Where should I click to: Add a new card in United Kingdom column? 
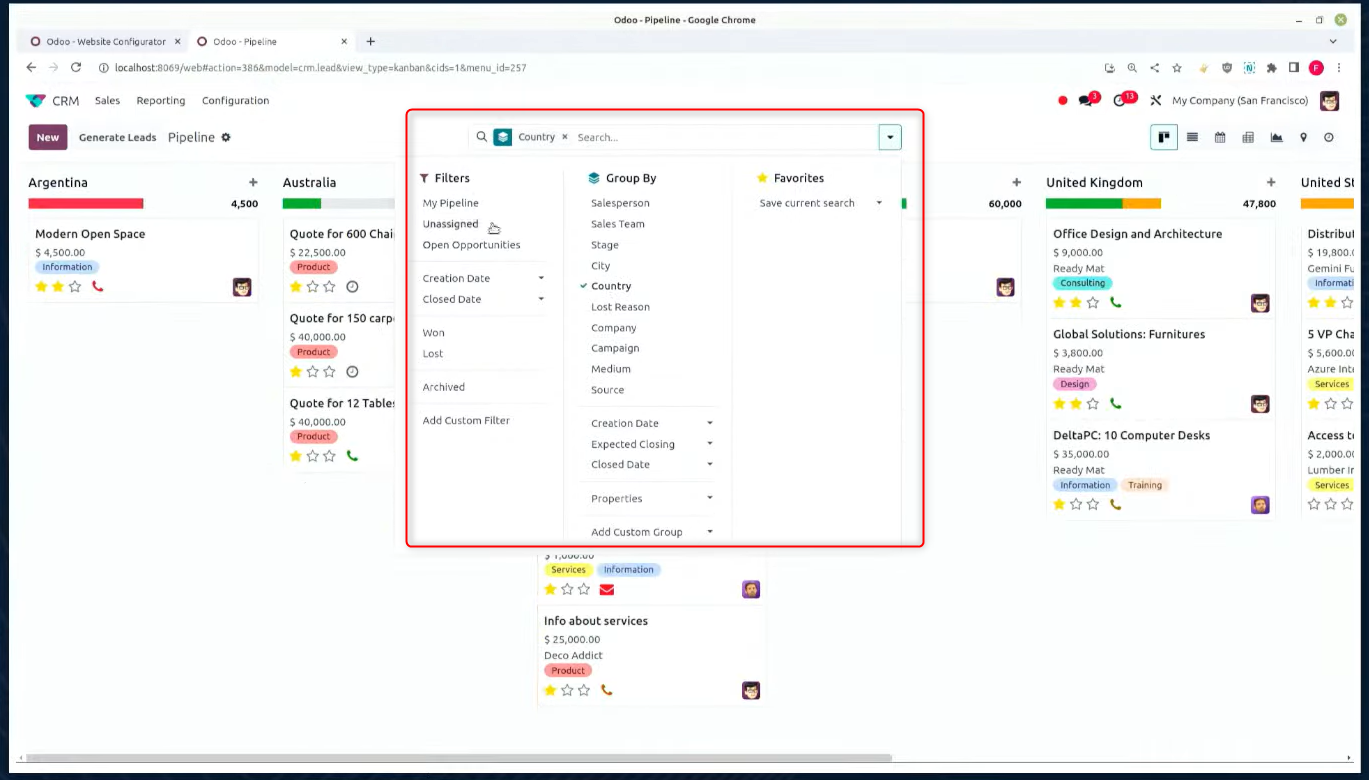(x=1271, y=182)
